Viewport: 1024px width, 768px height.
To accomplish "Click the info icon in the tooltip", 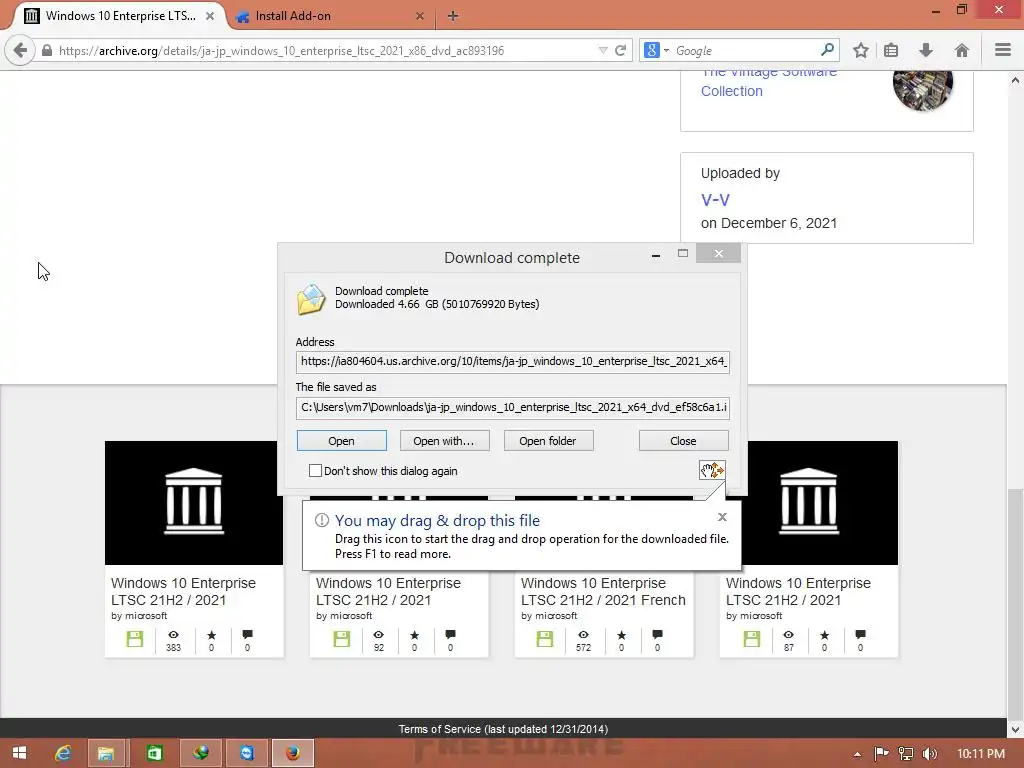I will pyautogui.click(x=321, y=520).
